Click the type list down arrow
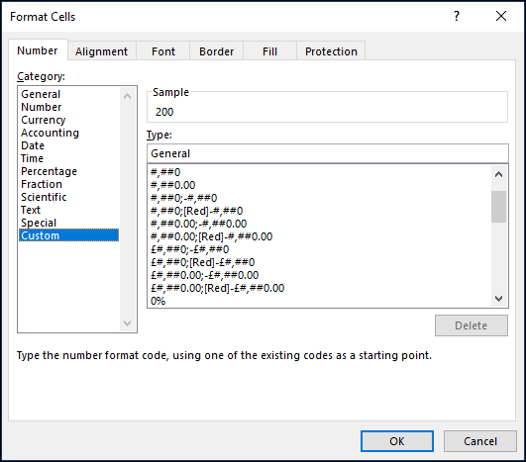 pyautogui.click(x=498, y=298)
